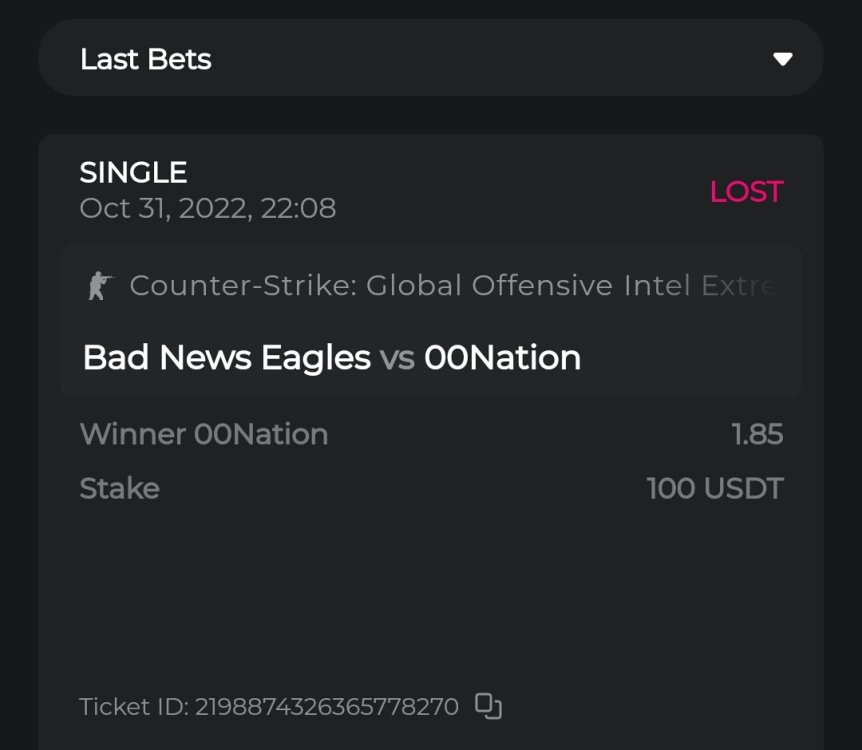Click the 1.85 odds value
Image resolution: width=862 pixels, height=750 pixels.
point(757,434)
